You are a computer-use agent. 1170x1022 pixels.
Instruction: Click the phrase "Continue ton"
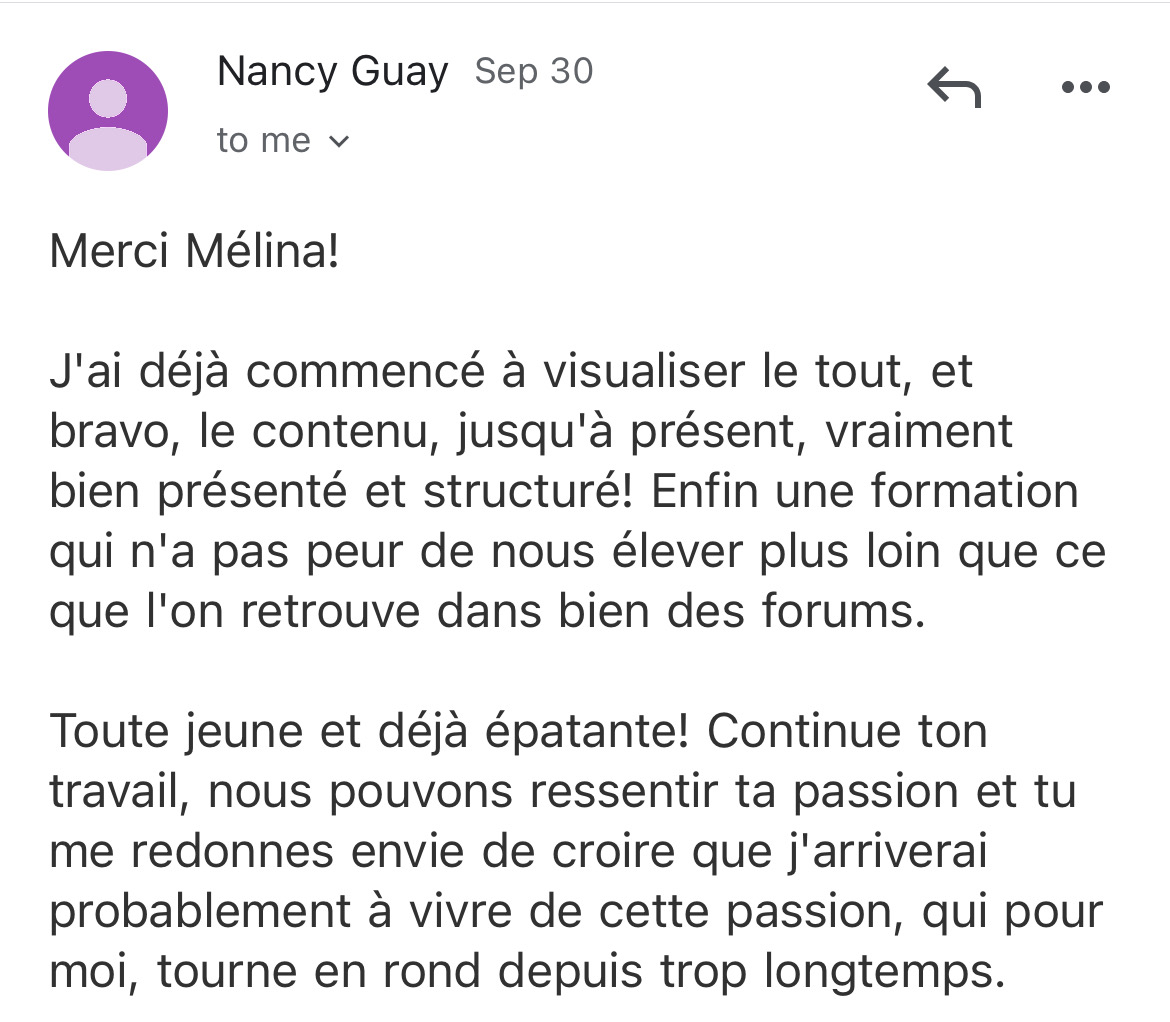click(x=847, y=731)
